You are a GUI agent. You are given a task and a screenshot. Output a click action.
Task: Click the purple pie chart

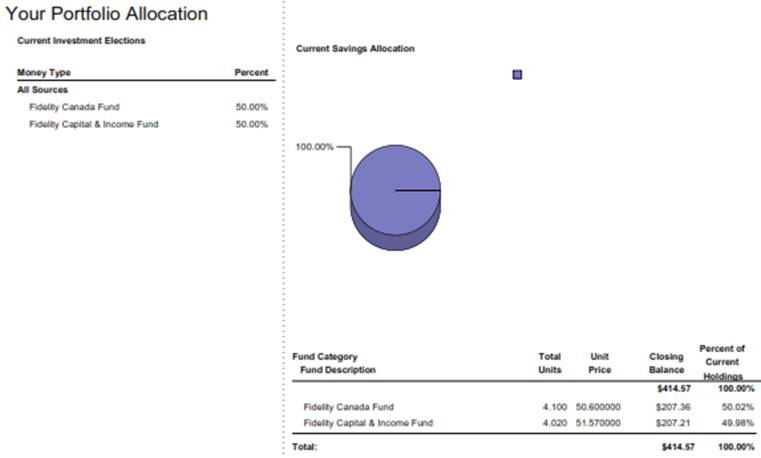point(396,197)
